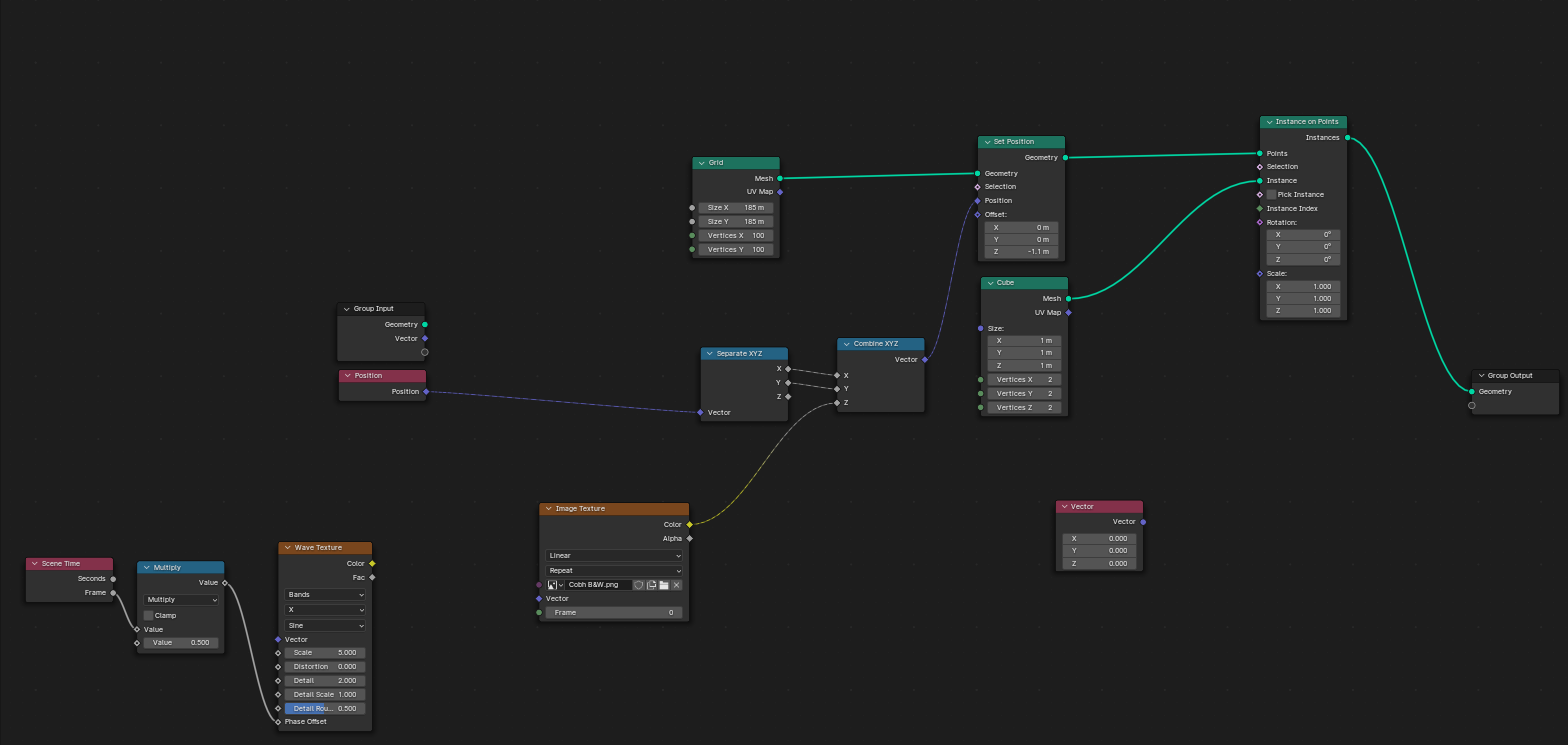The width and height of the screenshot is (1568, 745).
Task: Click the new image copy icon in Image Texture
Action: 651,585
